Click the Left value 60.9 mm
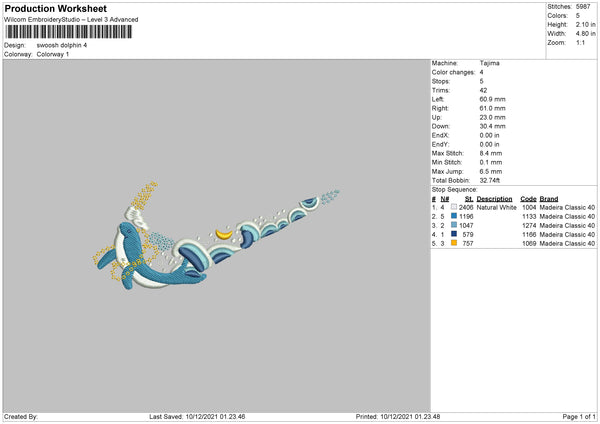The height and width of the screenshot is (424, 600). pos(492,99)
